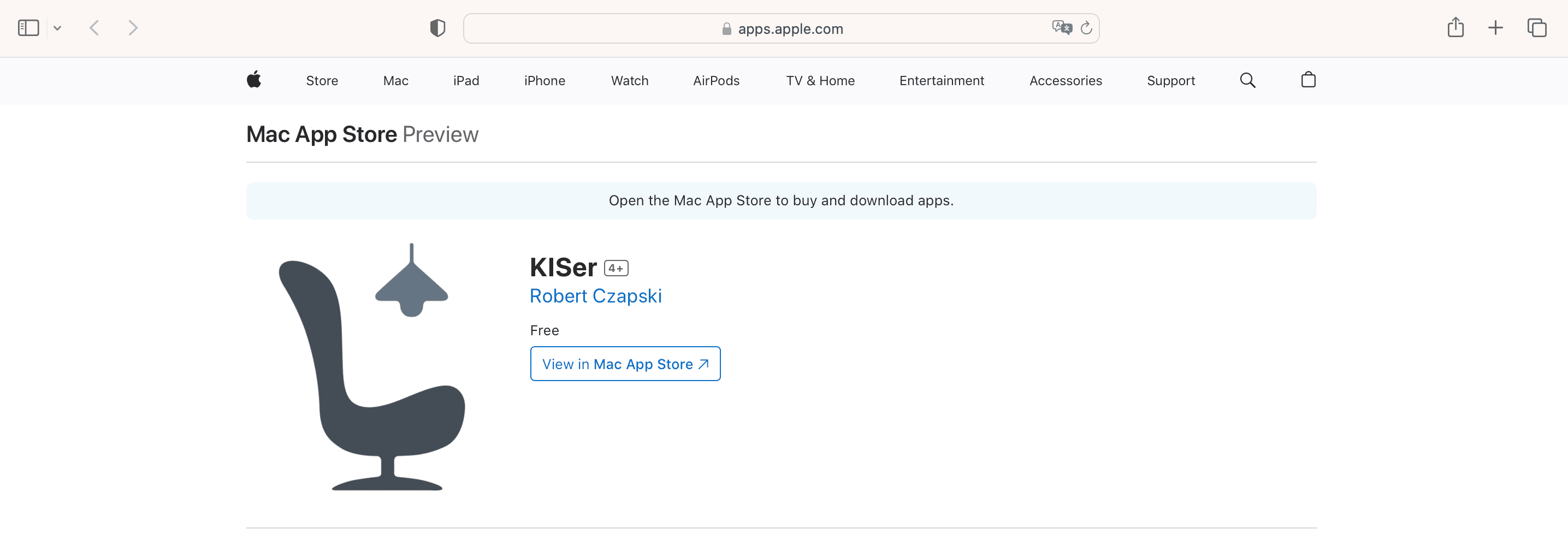Click the Apple logo in site nav
The height and width of the screenshot is (546, 1568).
pos(254,80)
